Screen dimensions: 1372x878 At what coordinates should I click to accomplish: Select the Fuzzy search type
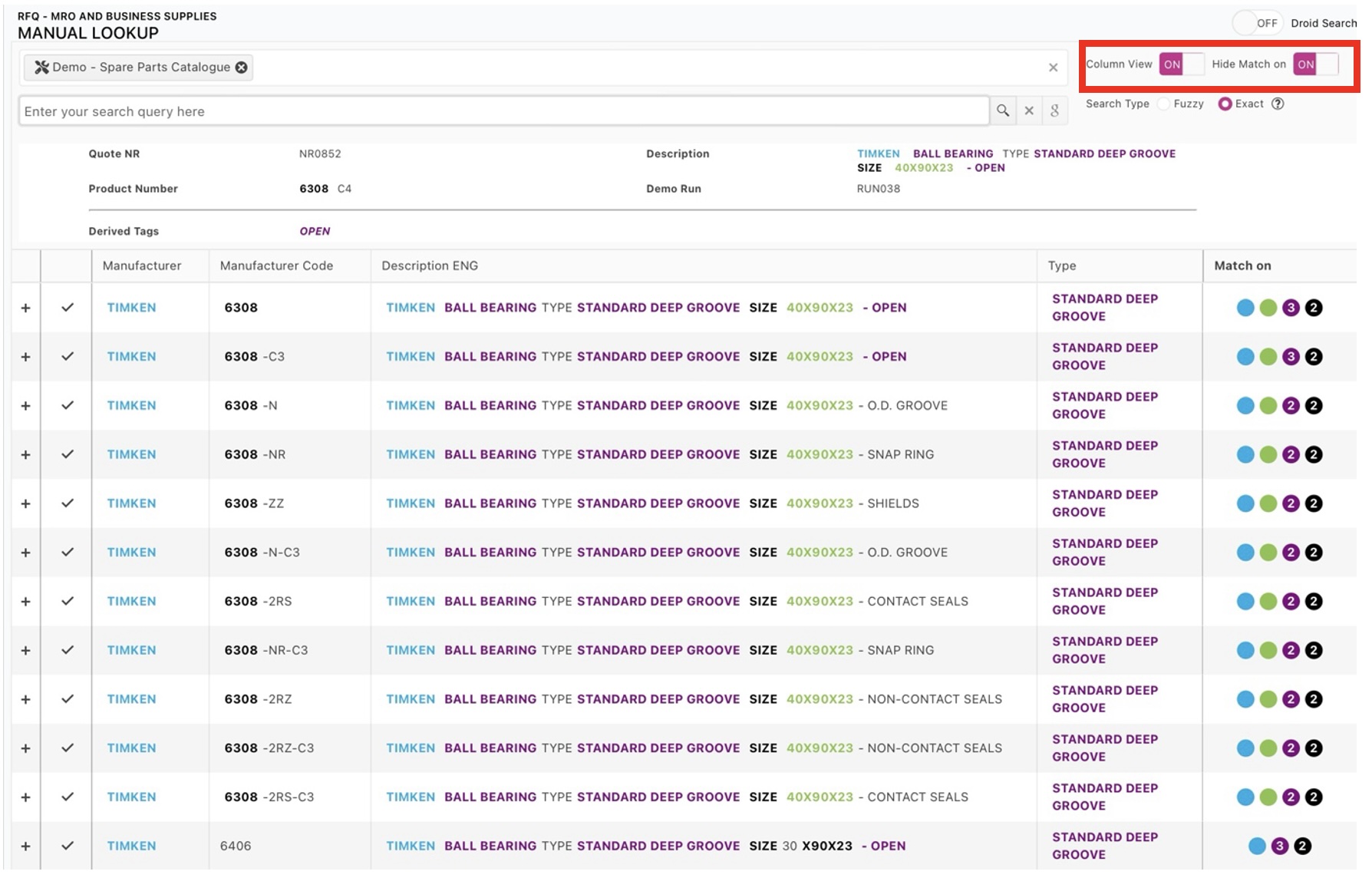point(1164,104)
